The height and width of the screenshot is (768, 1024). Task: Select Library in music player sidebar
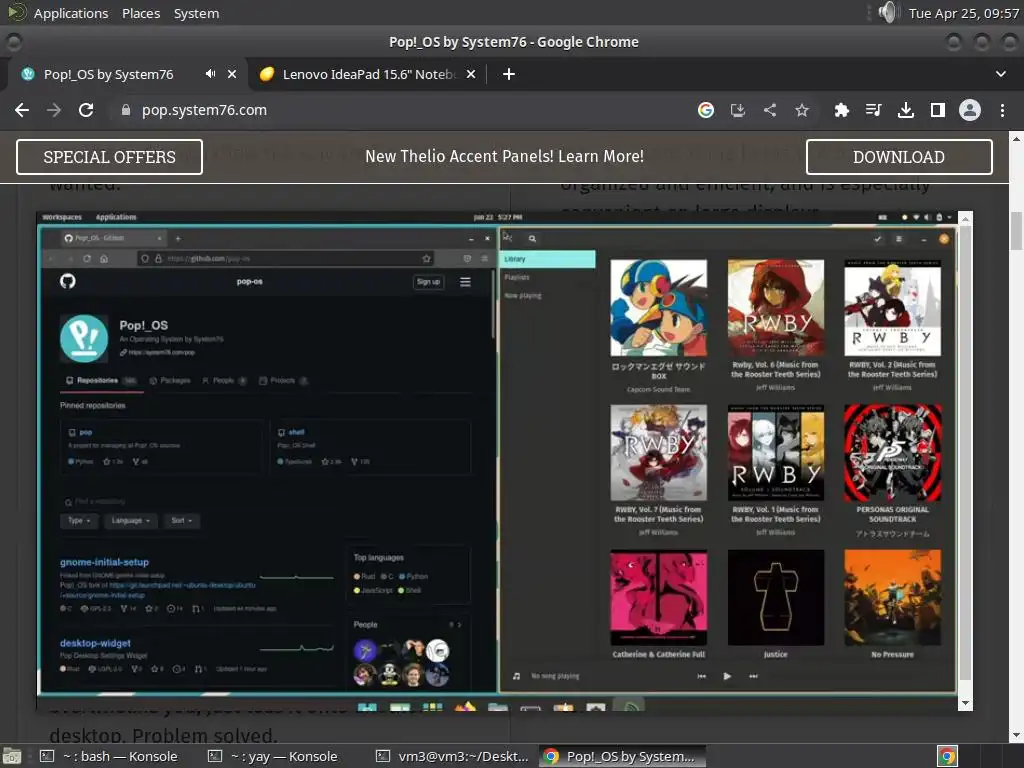point(547,259)
